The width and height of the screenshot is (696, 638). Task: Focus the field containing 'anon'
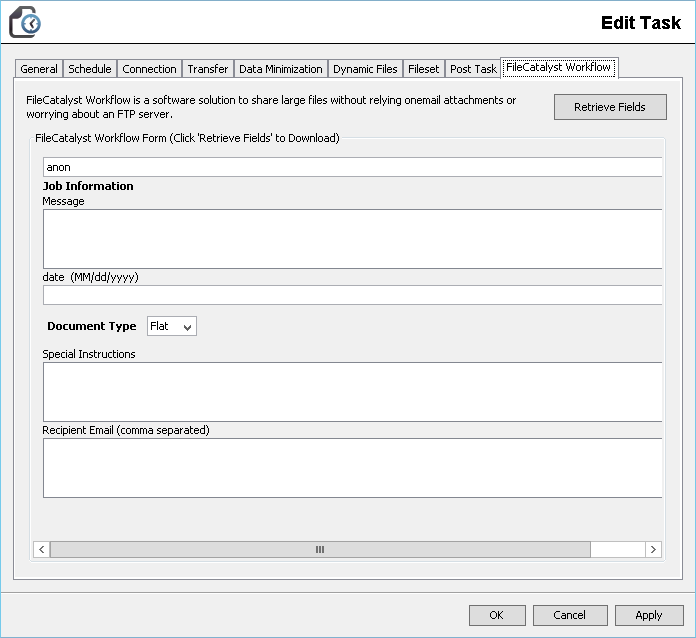(x=352, y=167)
